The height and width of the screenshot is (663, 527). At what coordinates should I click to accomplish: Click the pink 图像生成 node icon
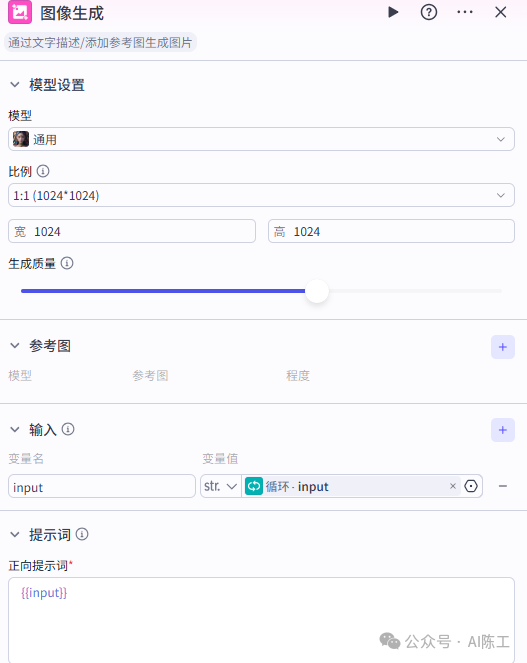click(20, 12)
